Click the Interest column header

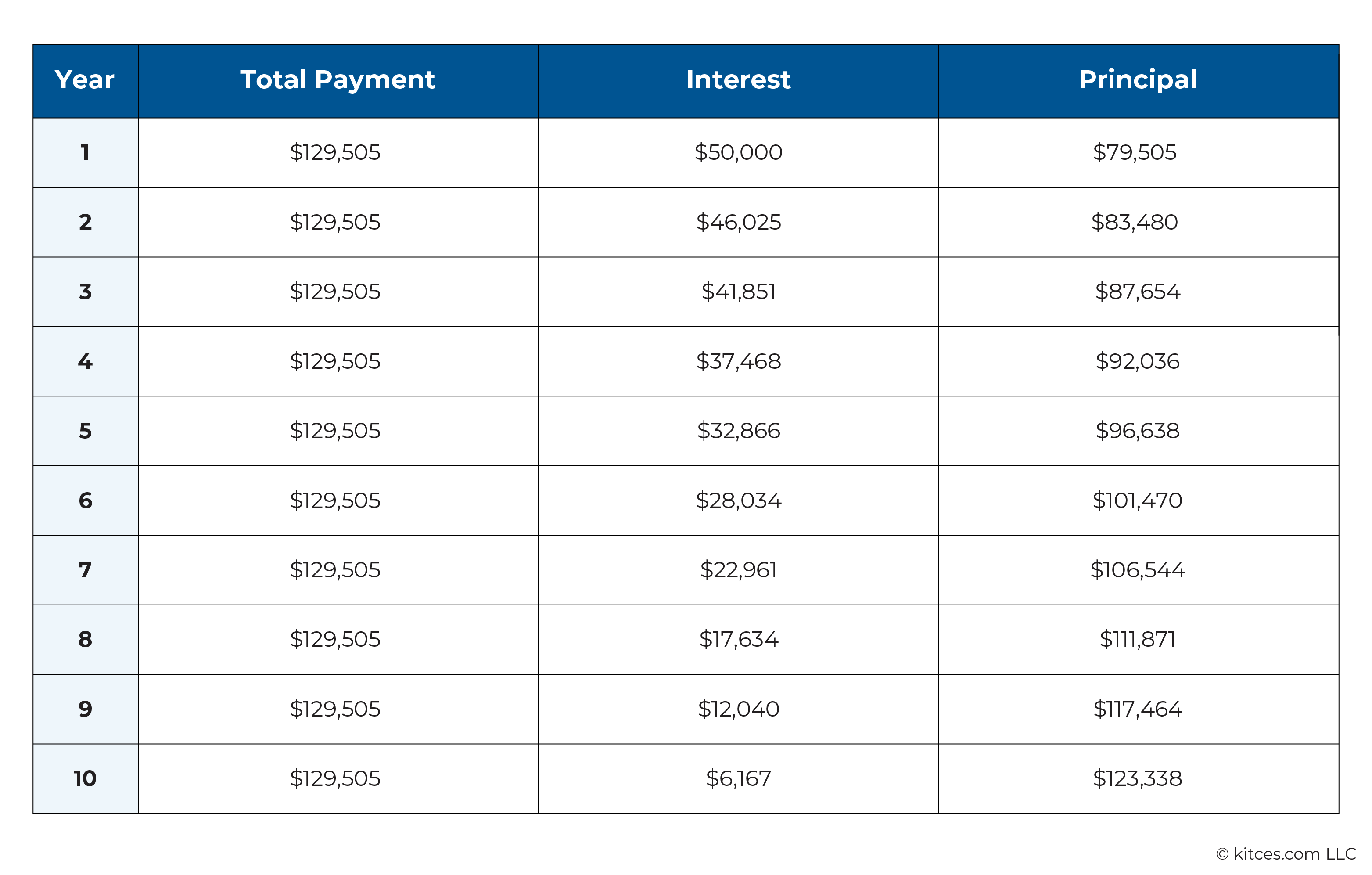[x=738, y=80]
